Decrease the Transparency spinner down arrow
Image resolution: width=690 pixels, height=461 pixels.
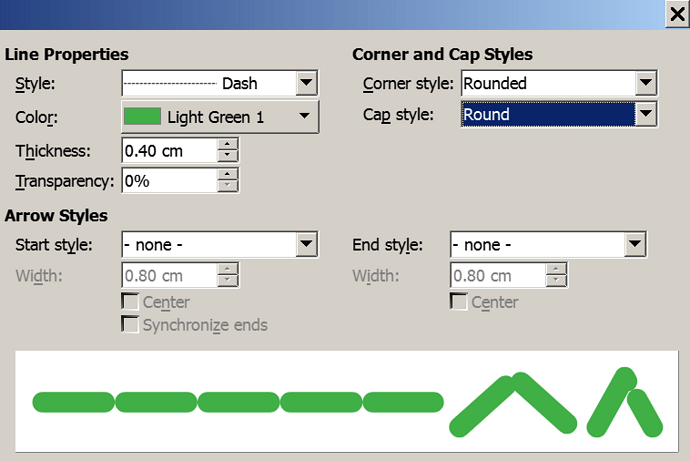(228, 186)
